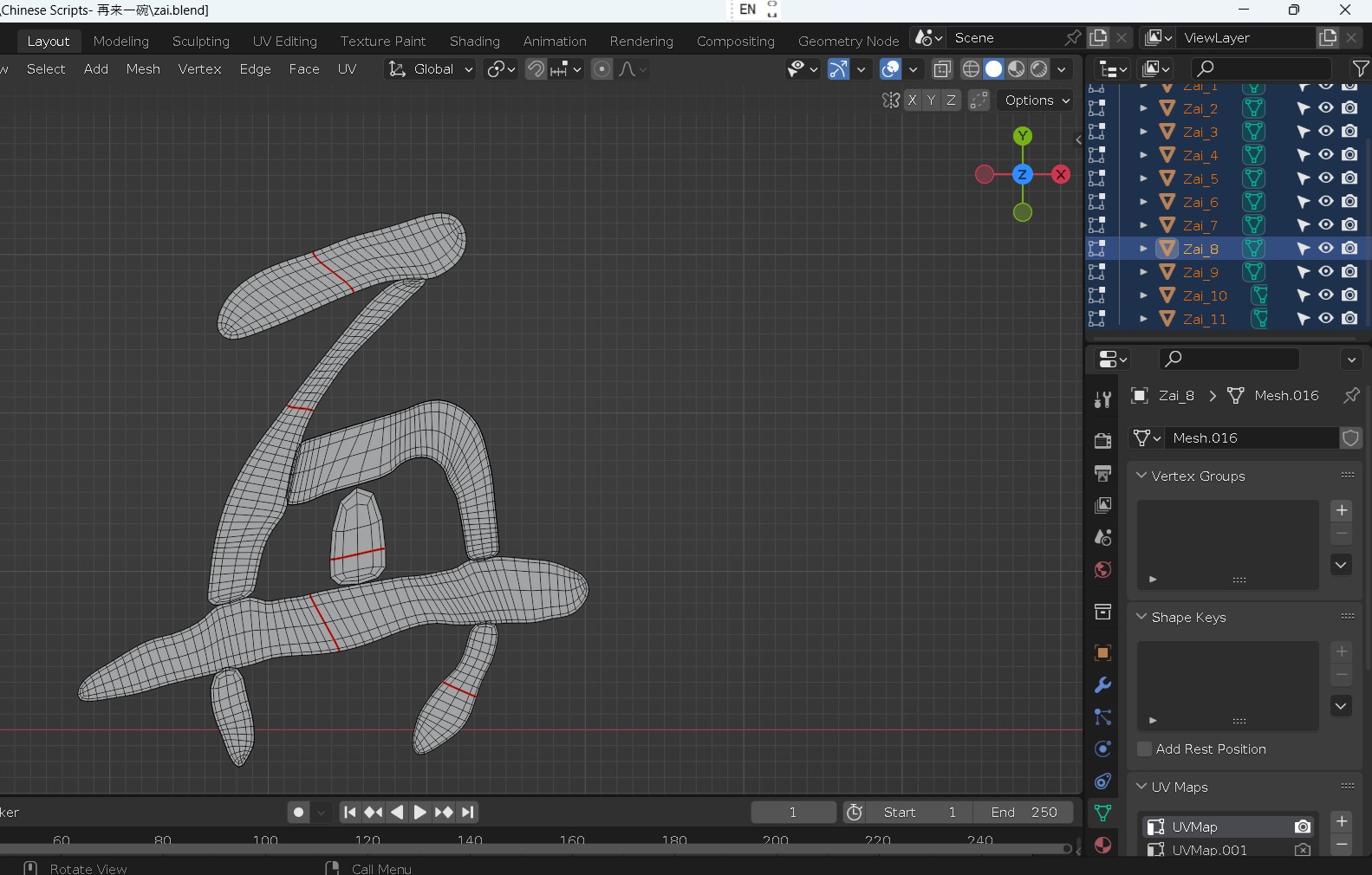Open the Scene properties tab
The height and width of the screenshot is (875, 1372).
[x=1102, y=537]
